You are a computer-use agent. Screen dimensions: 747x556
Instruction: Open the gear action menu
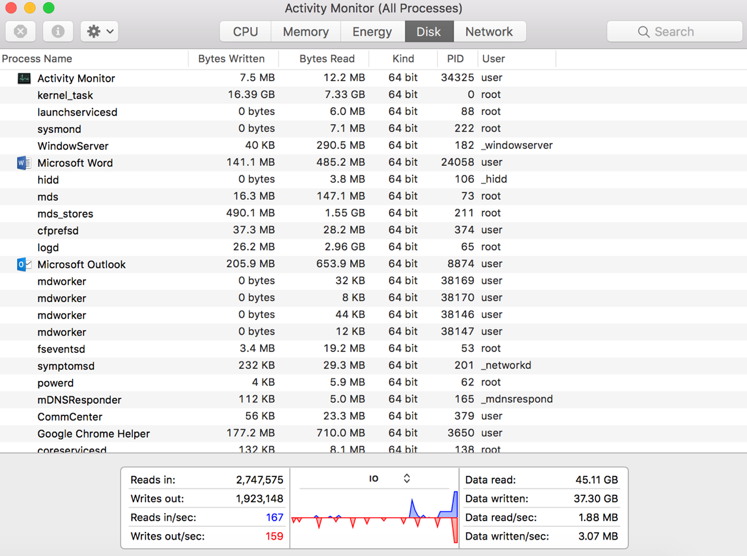100,32
